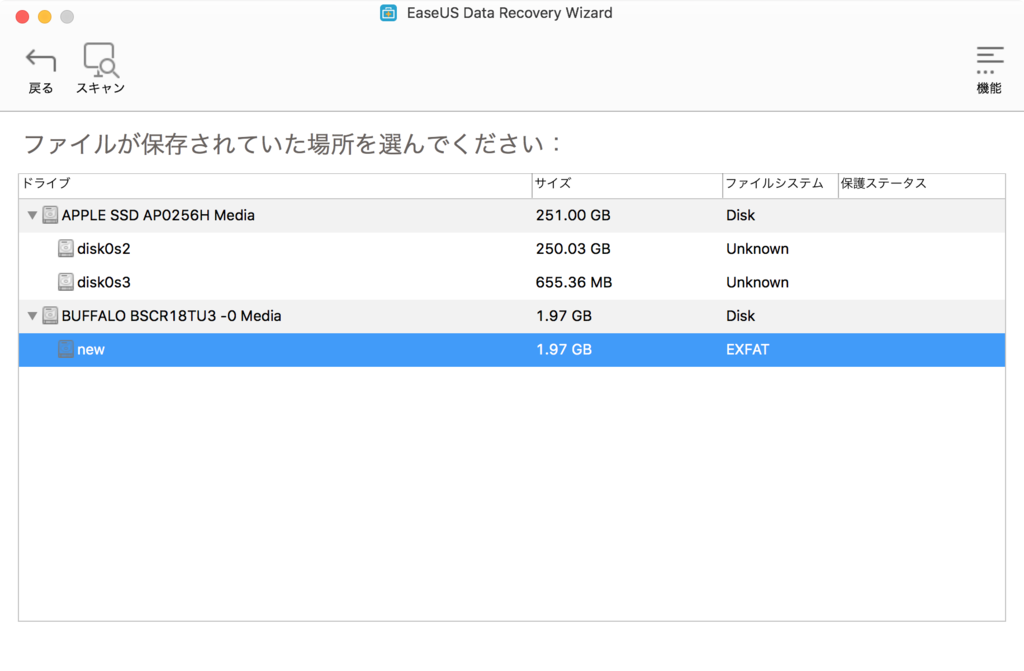Image resolution: width=1024 pixels, height=671 pixels.
Task: Click the Unknown cell in disk0s3 row
Action: (757, 282)
